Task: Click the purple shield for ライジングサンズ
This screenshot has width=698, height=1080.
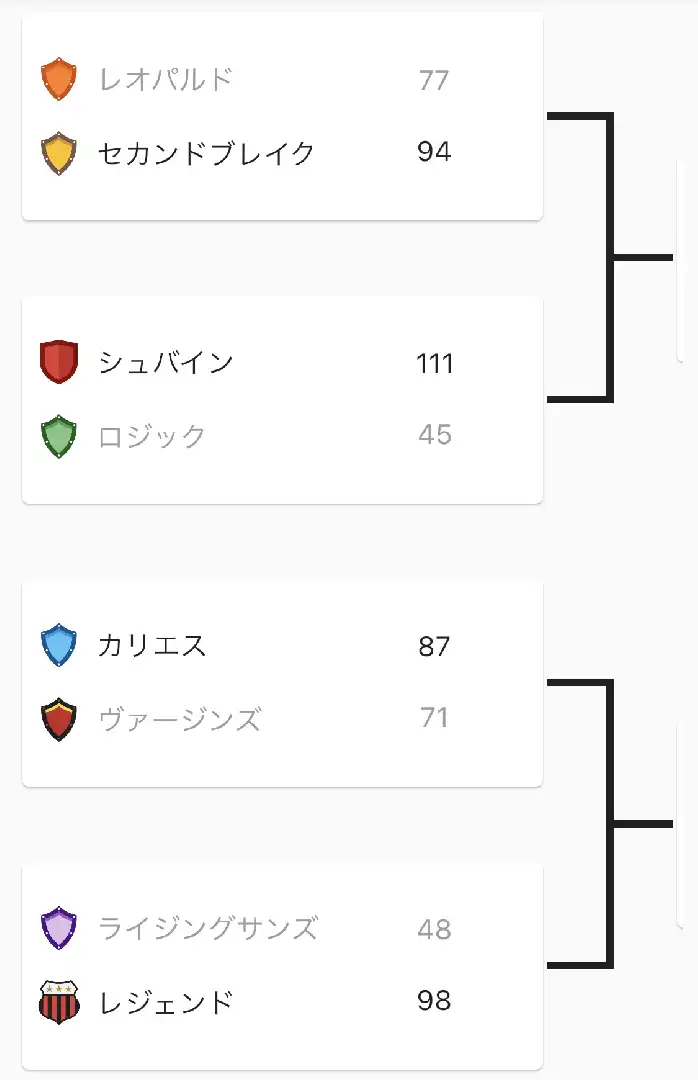Action: coord(59,928)
